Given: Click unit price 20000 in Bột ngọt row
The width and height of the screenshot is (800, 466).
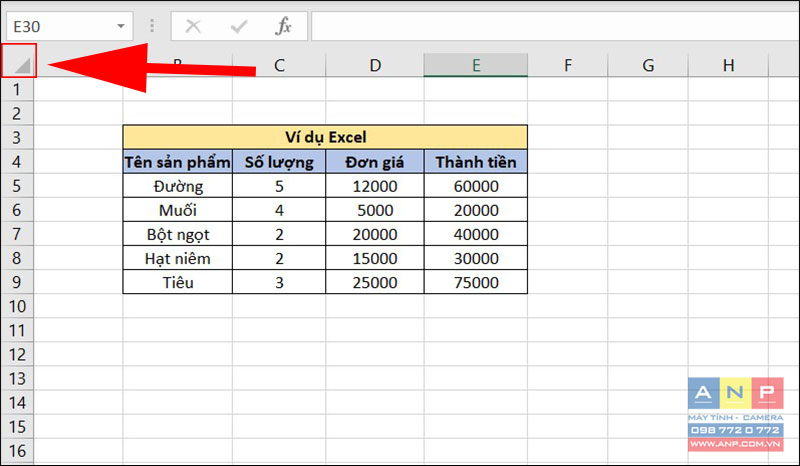Looking at the screenshot, I should (x=375, y=234).
